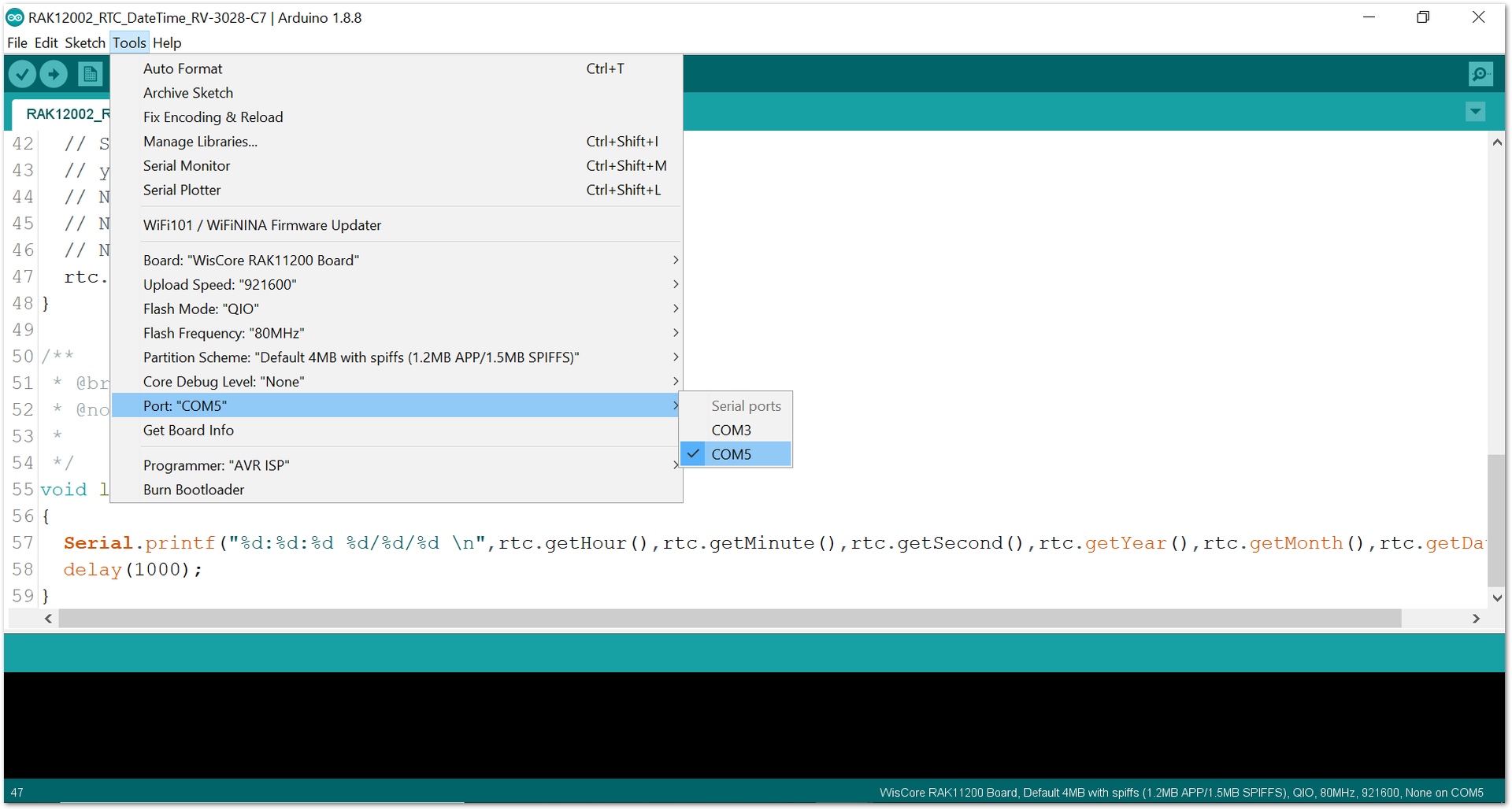This screenshot has width=1512, height=810.
Task: Close the Tools menu from menu bar
Action: coord(129,43)
